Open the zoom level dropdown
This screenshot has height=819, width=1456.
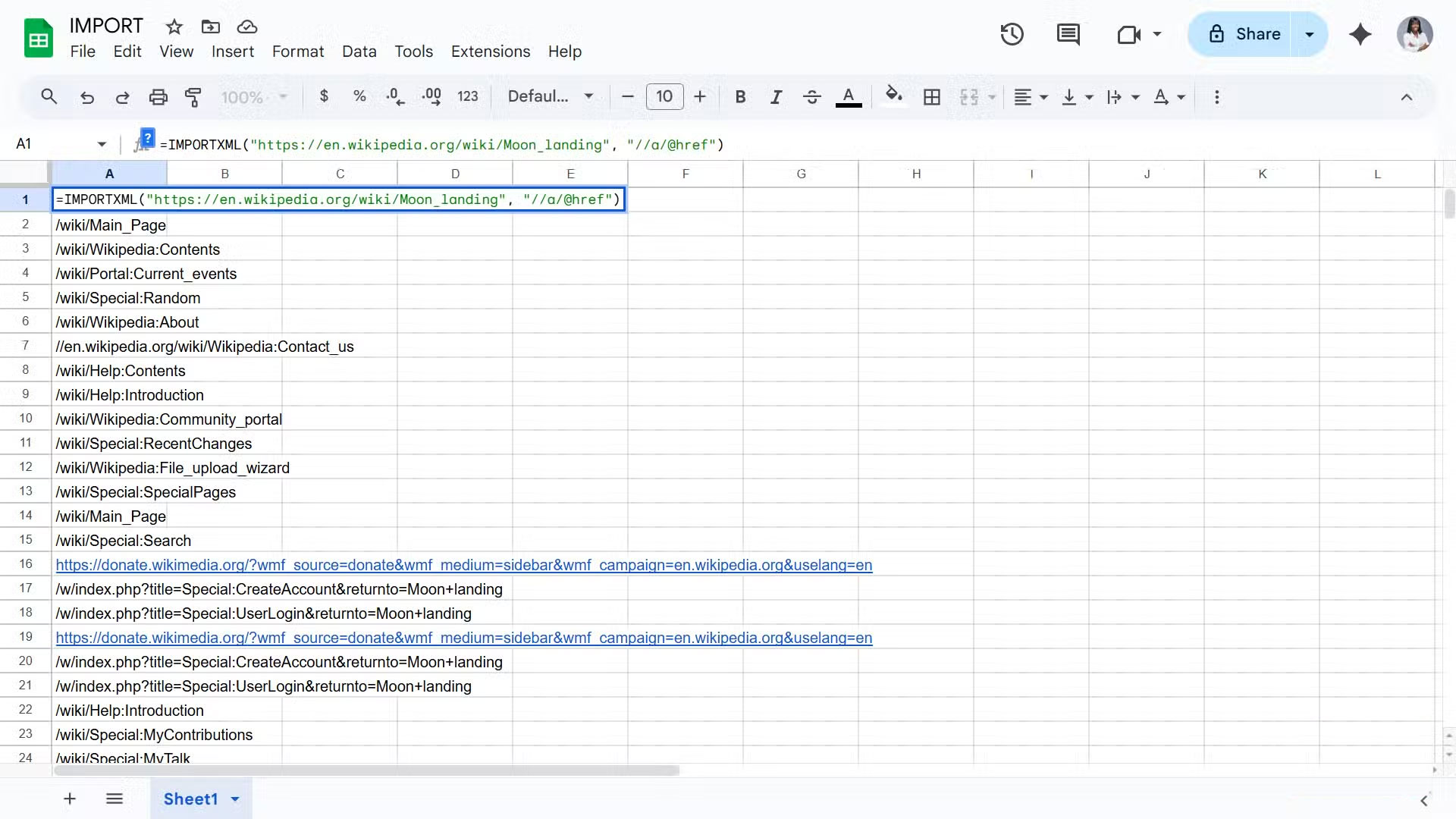point(253,97)
